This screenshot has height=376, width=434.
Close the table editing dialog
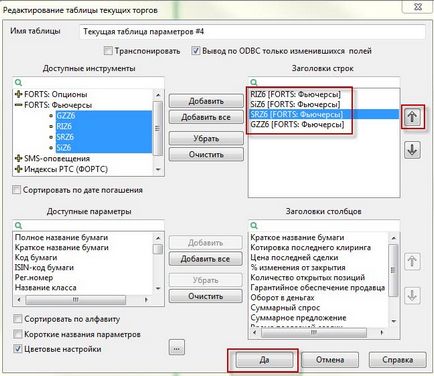pos(418,6)
